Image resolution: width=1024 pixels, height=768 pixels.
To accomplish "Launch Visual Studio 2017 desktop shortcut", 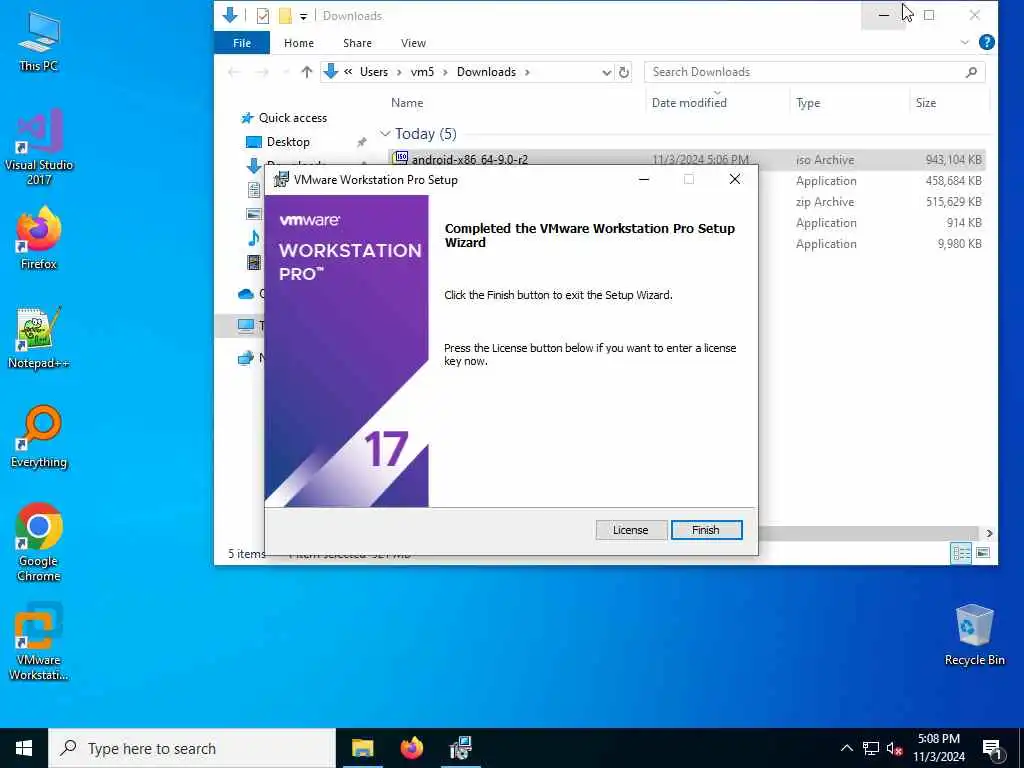I will tap(39, 148).
